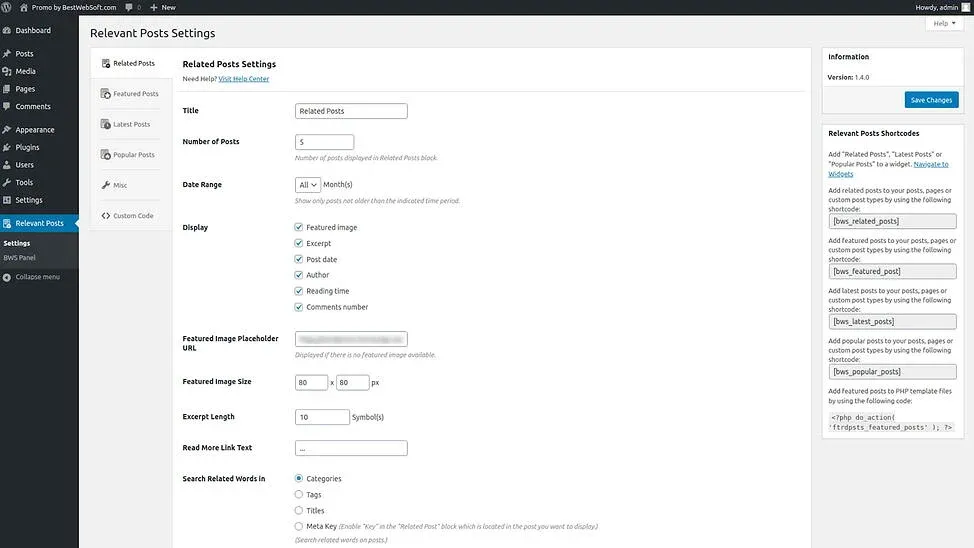Click the Featured Image width field
This screenshot has height=548, width=974.
pos(311,383)
